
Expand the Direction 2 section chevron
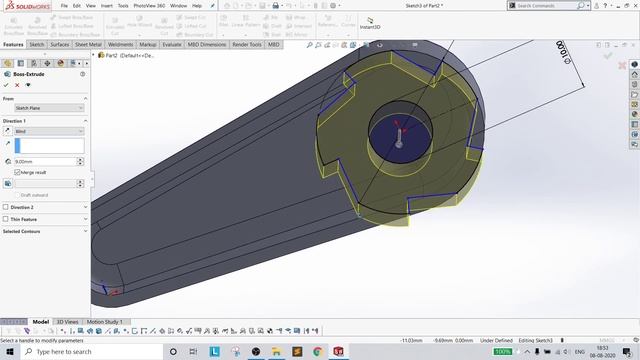[x=85, y=207]
